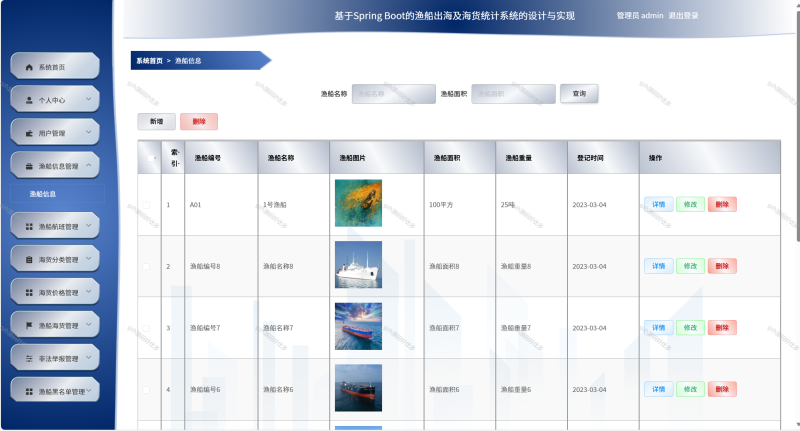Toggle the select-all checkbox in table header
Viewport: 800px width, 431px height.
tap(151, 158)
